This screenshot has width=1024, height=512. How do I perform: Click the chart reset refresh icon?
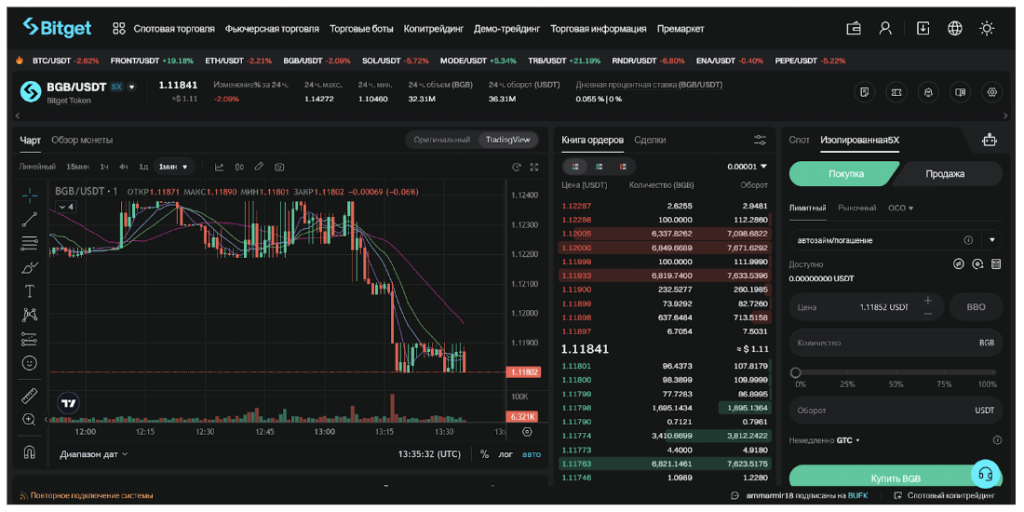click(517, 167)
